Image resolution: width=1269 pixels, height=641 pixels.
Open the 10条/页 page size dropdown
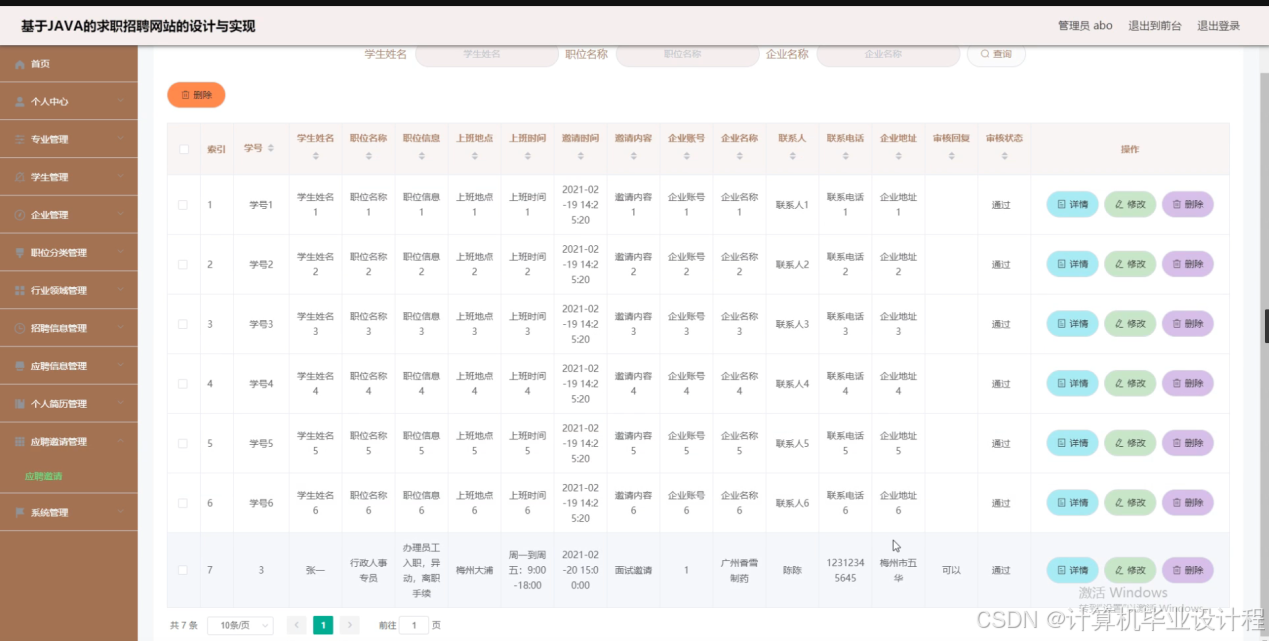coord(240,625)
